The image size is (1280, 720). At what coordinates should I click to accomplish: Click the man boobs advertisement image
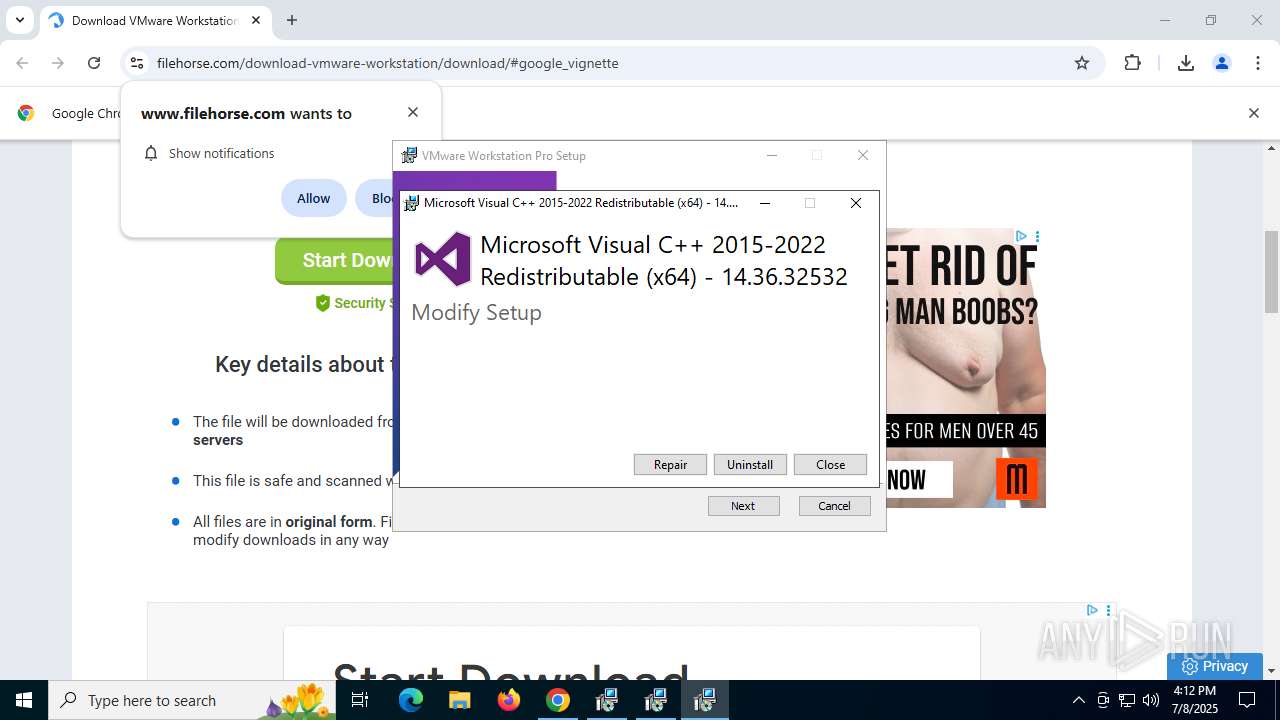pos(966,368)
